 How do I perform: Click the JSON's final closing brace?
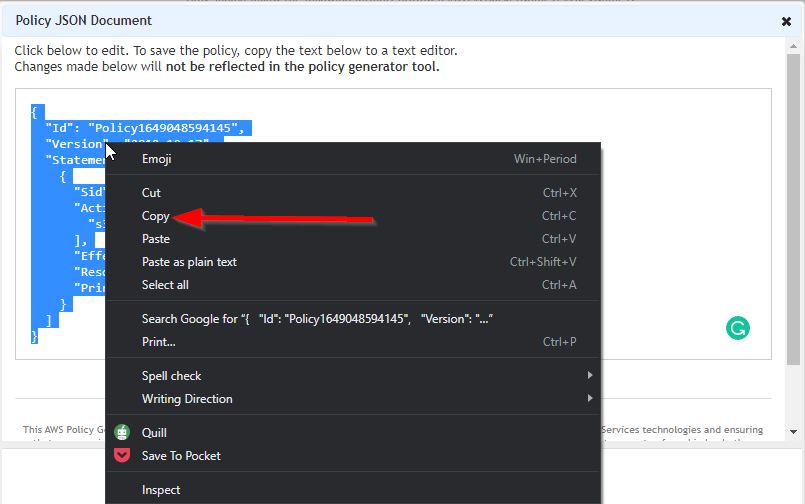(34, 336)
